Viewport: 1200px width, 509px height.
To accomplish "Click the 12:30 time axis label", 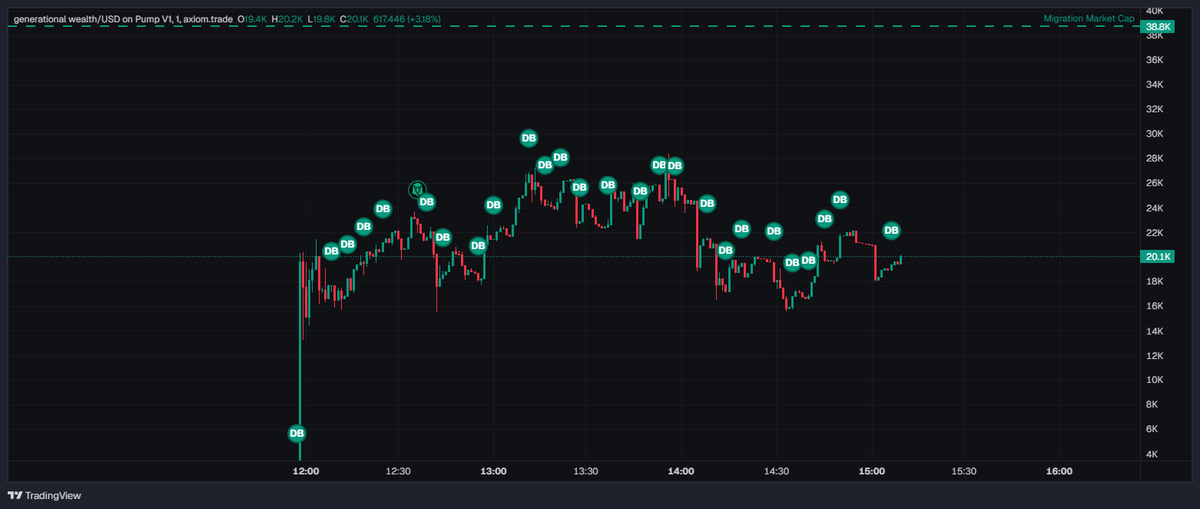I will [399, 471].
